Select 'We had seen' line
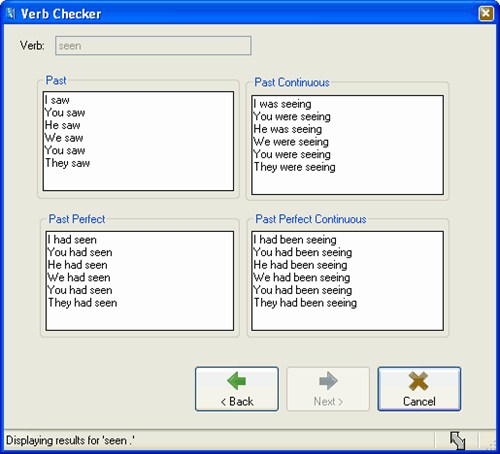Viewport: 500px width, 454px height. [79, 278]
